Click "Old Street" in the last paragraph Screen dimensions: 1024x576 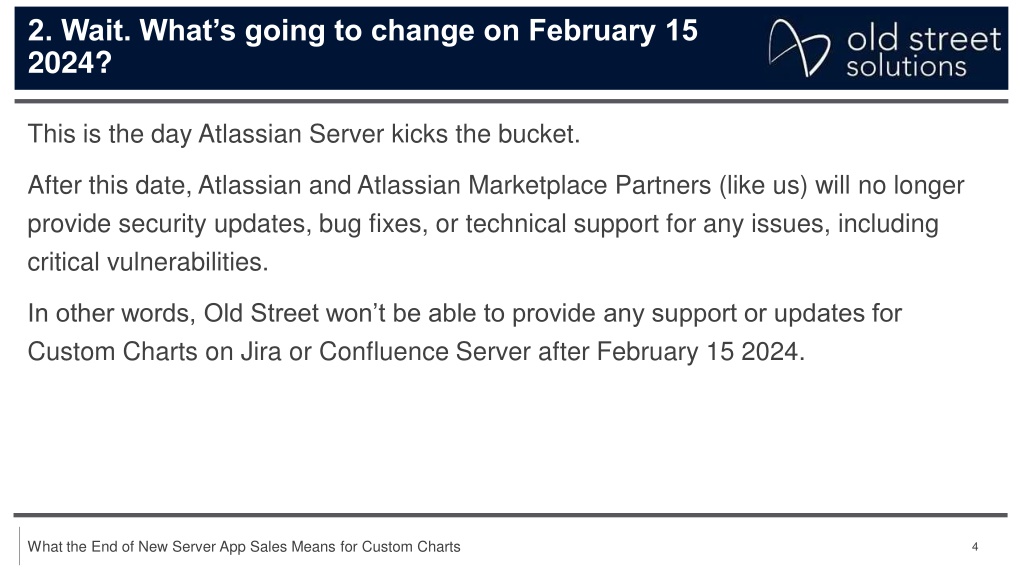coord(261,313)
